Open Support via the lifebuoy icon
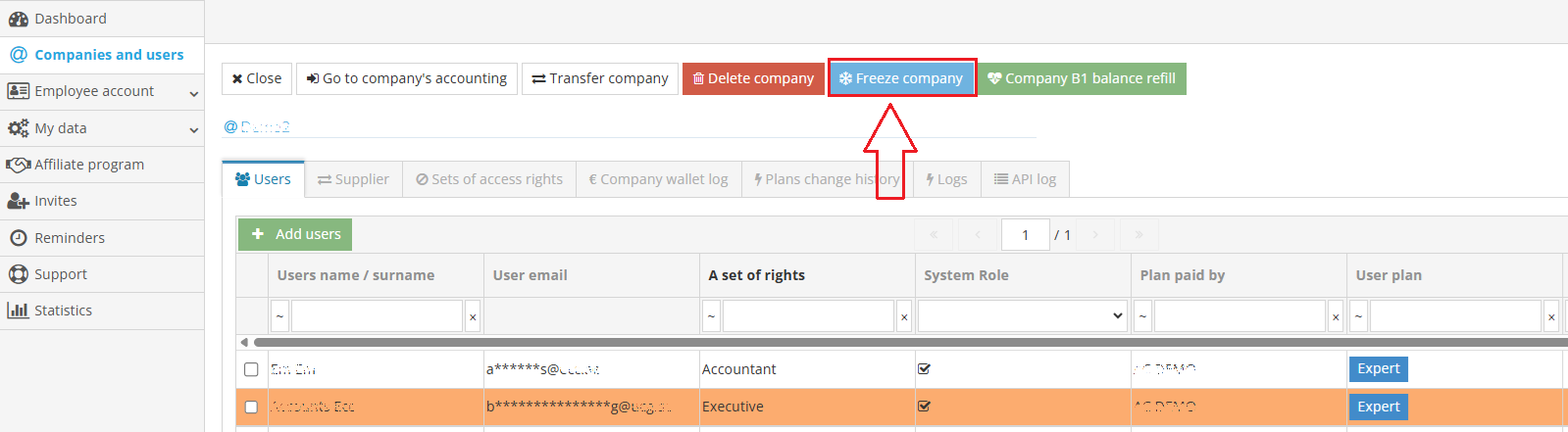Screen dimensions: 1568x432 (x=18, y=274)
